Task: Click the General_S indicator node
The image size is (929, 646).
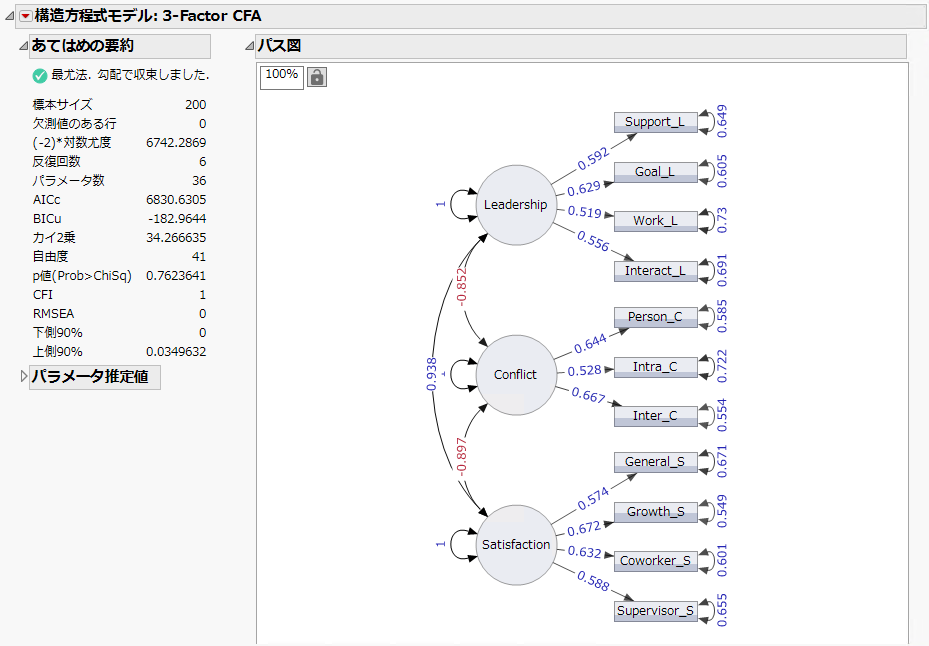Action: pos(655,462)
